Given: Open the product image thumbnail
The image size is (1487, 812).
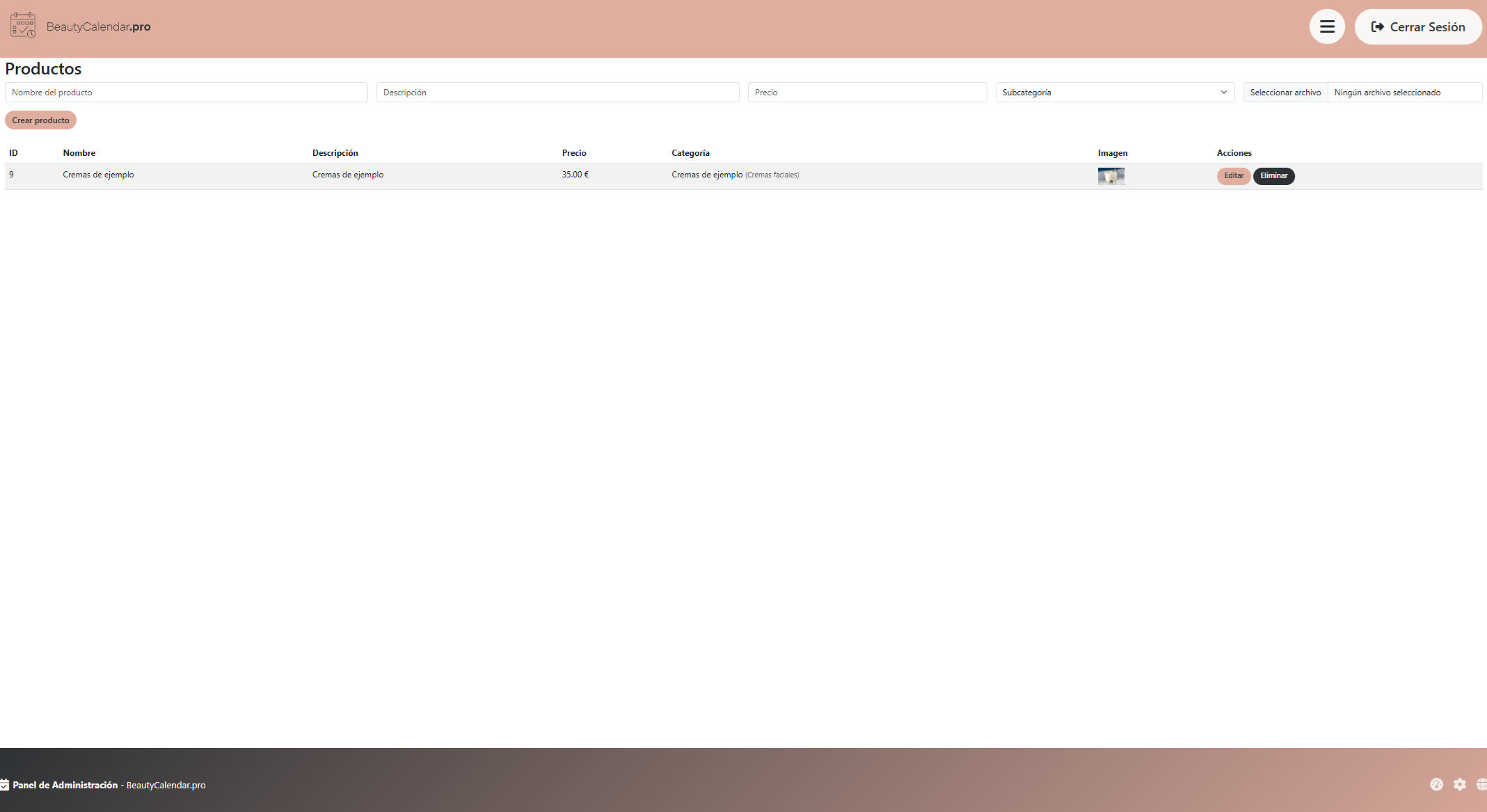Looking at the screenshot, I should (1111, 176).
